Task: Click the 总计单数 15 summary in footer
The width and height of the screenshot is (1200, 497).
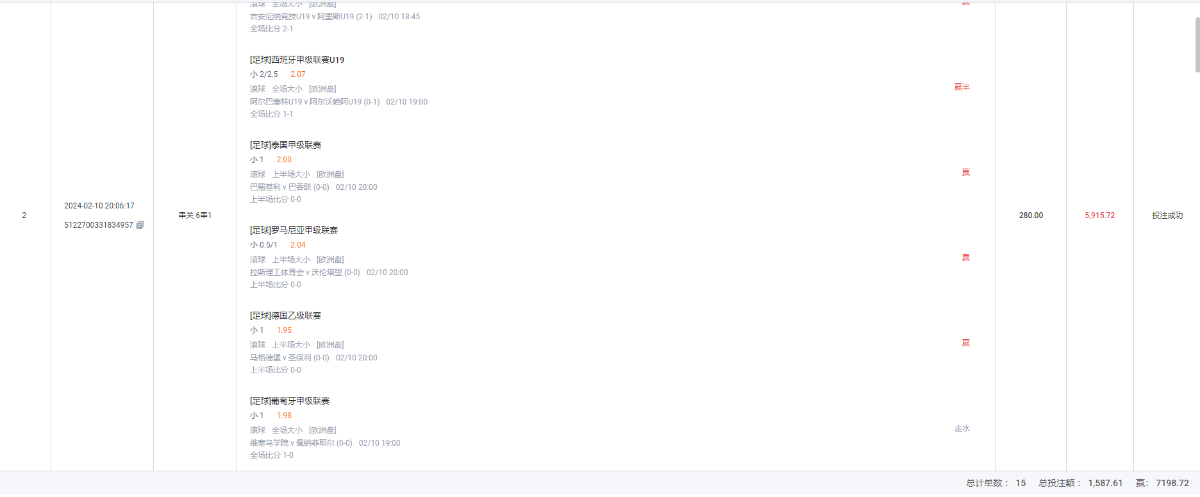Action: click(996, 483)
